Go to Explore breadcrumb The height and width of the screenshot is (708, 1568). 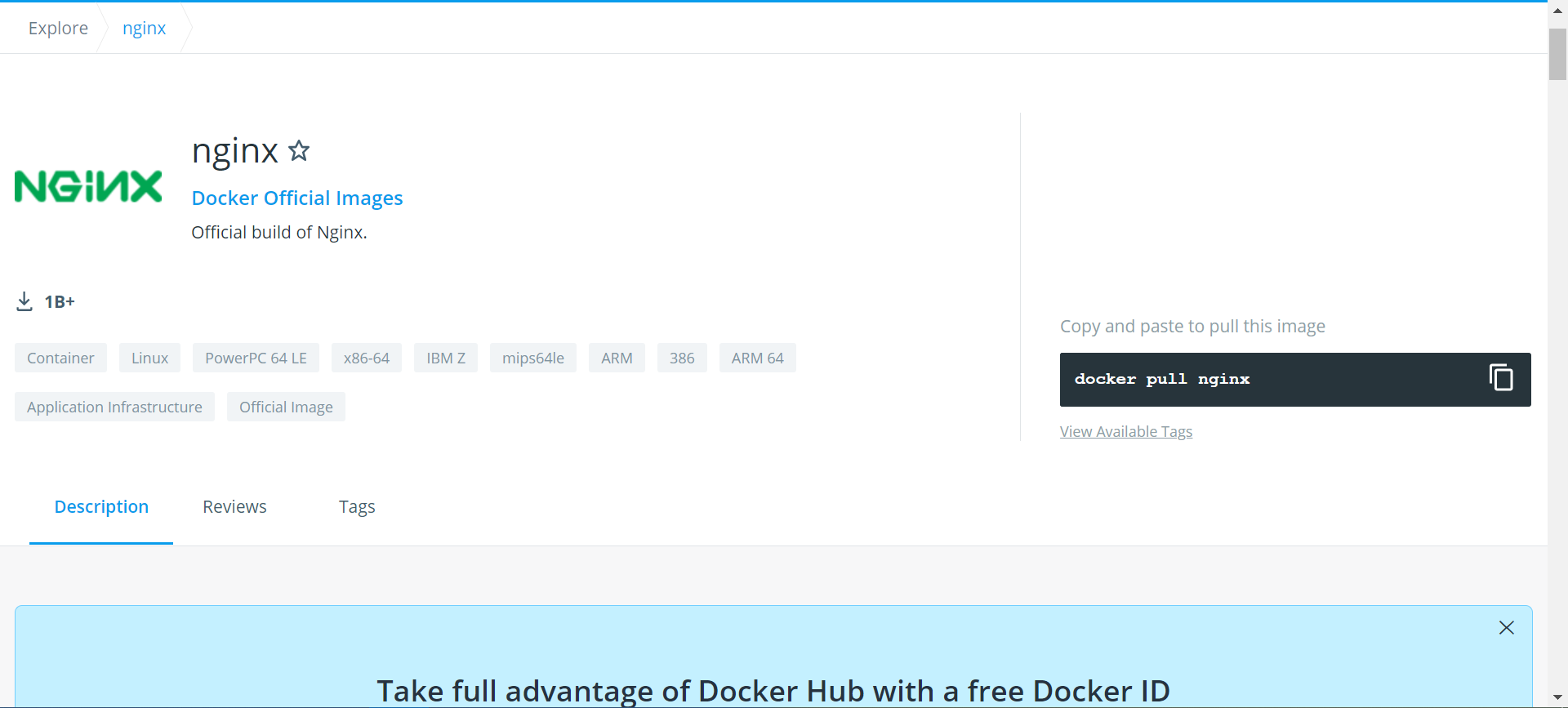(x=58, y=28)
